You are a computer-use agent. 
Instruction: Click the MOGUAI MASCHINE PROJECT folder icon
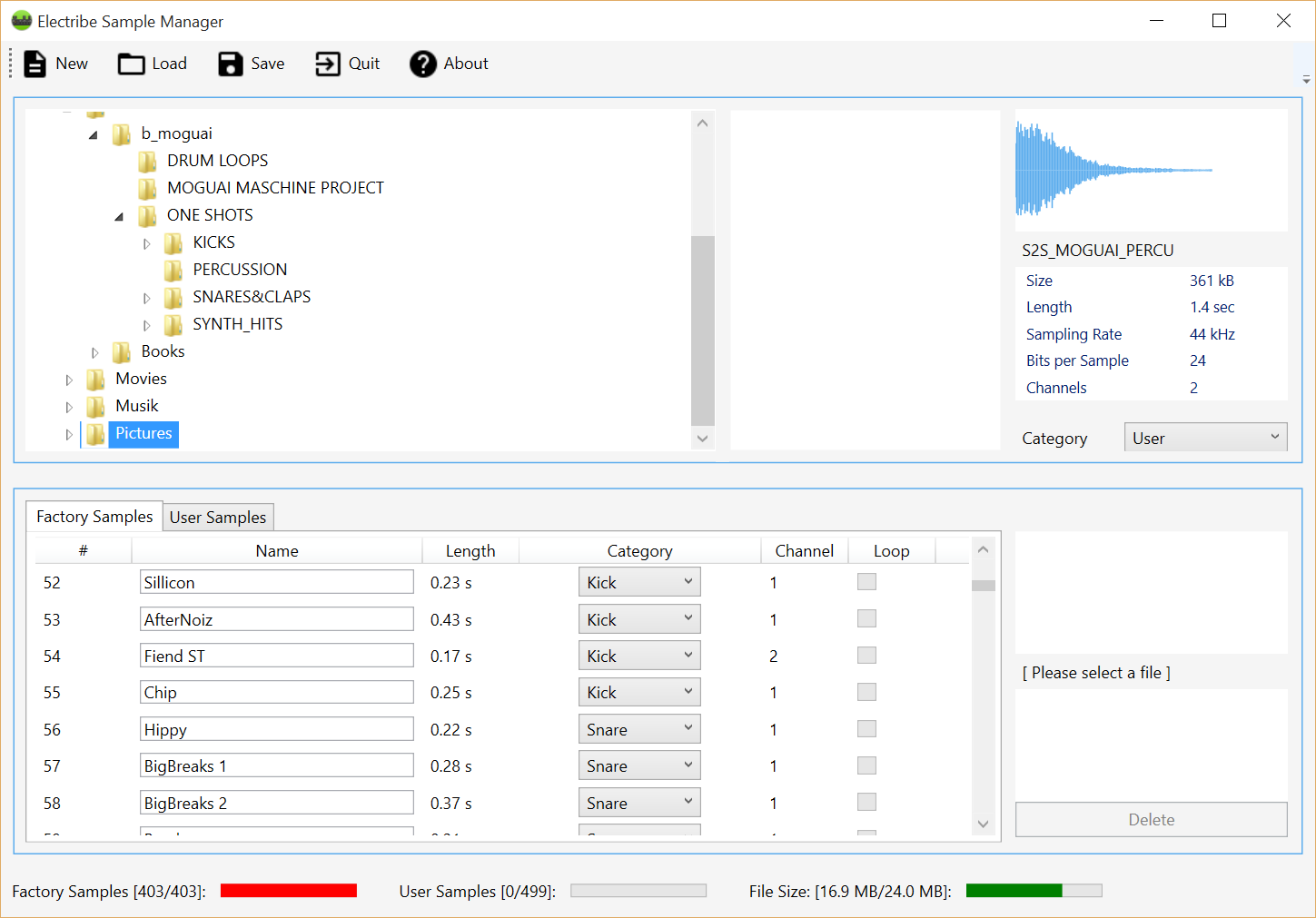coord(147,188)
